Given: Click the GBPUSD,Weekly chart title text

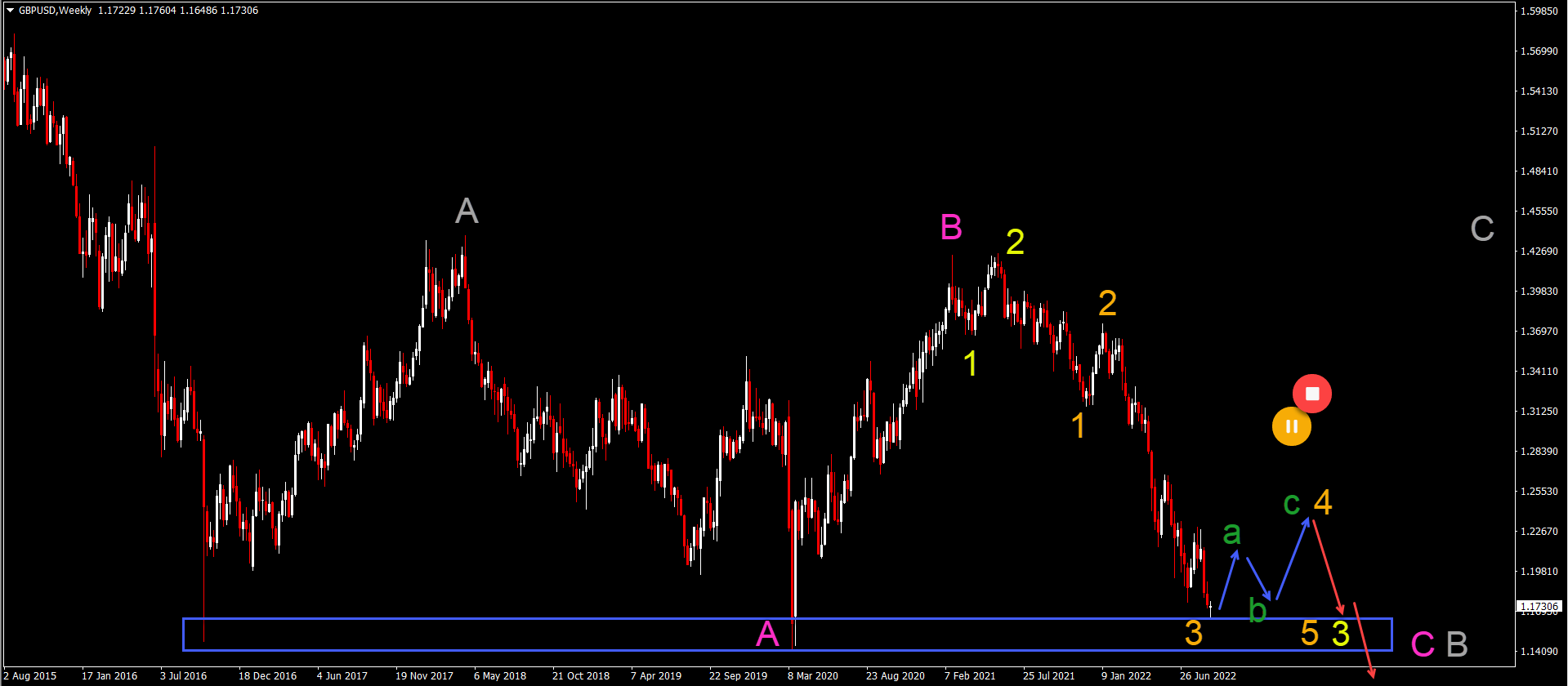Looking at the screenshot, I should (55, 11).
